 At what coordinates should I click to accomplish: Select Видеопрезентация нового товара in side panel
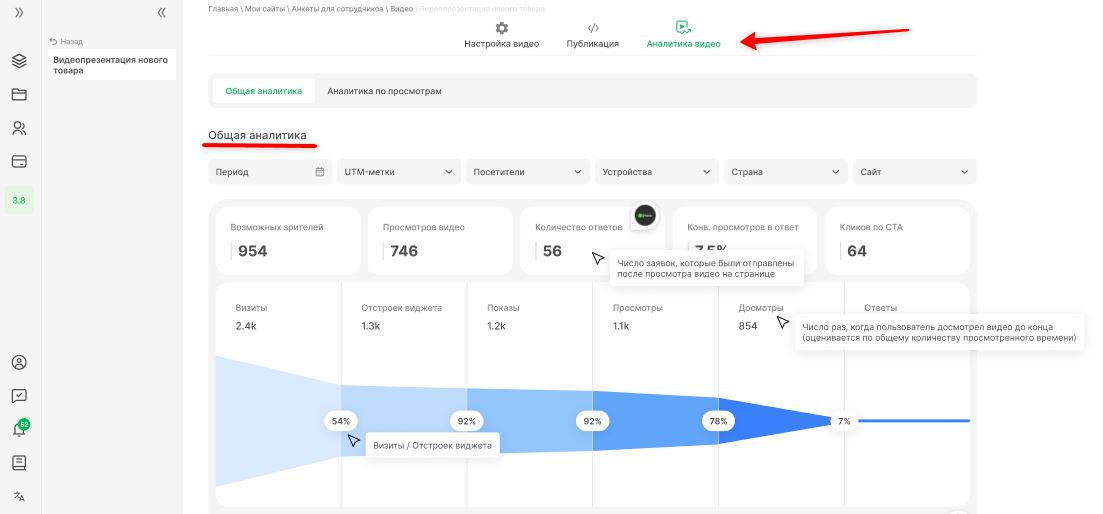tap(112, 65)
